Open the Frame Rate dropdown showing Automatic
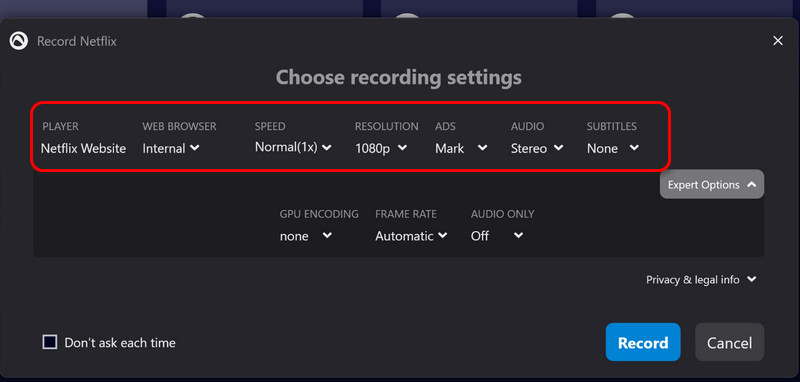 pos(411,236)
